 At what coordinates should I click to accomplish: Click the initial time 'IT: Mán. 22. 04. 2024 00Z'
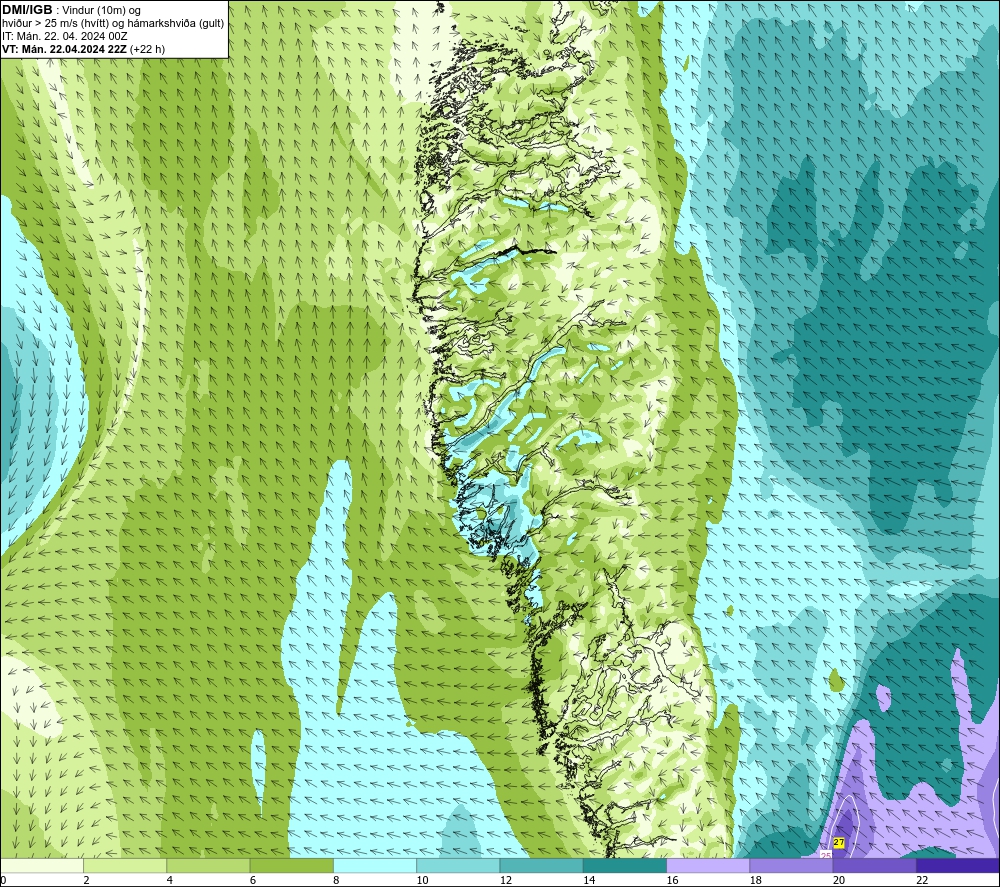coord(64,36)
